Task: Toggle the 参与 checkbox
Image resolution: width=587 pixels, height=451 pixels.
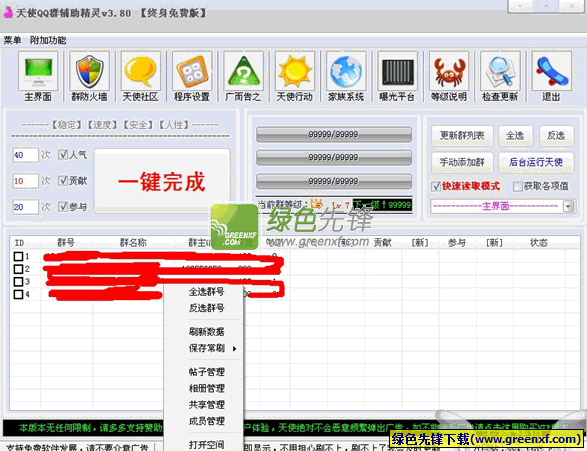Action: [63, 207]
